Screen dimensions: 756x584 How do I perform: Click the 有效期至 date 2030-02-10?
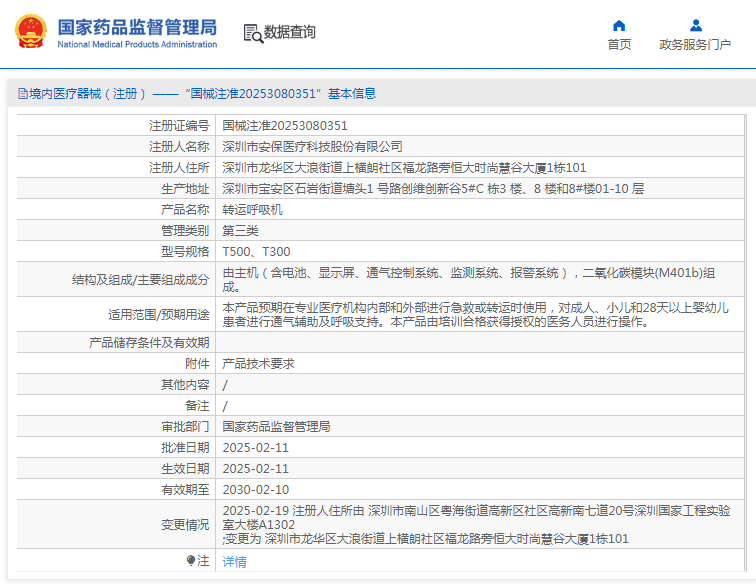[x=255, y=490]
